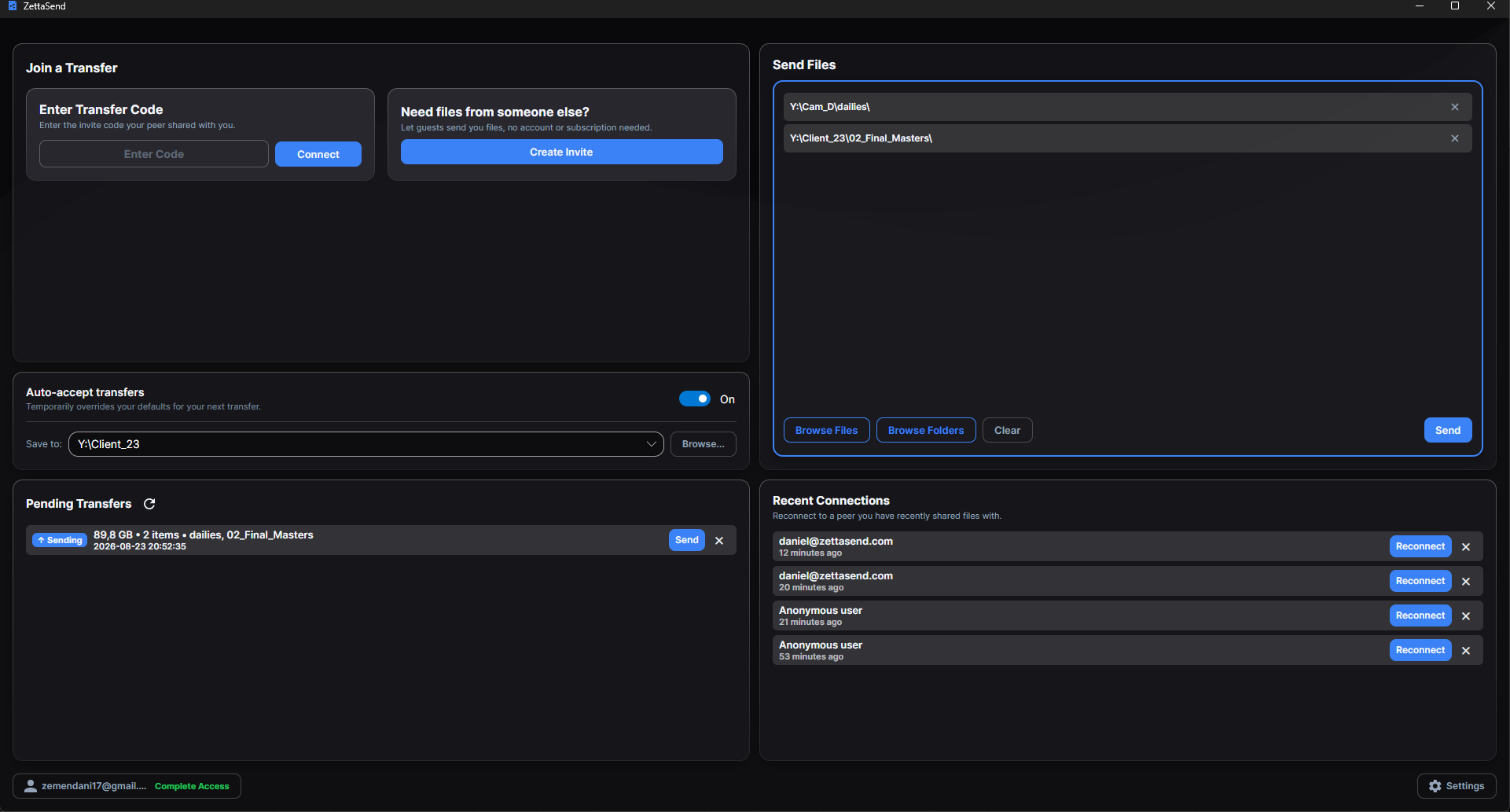Viewport: 1510px width, 812px height.
Task: Reconnect to daniel@zettasend.com from 20 minutes ago
Action: (1420, 581)
